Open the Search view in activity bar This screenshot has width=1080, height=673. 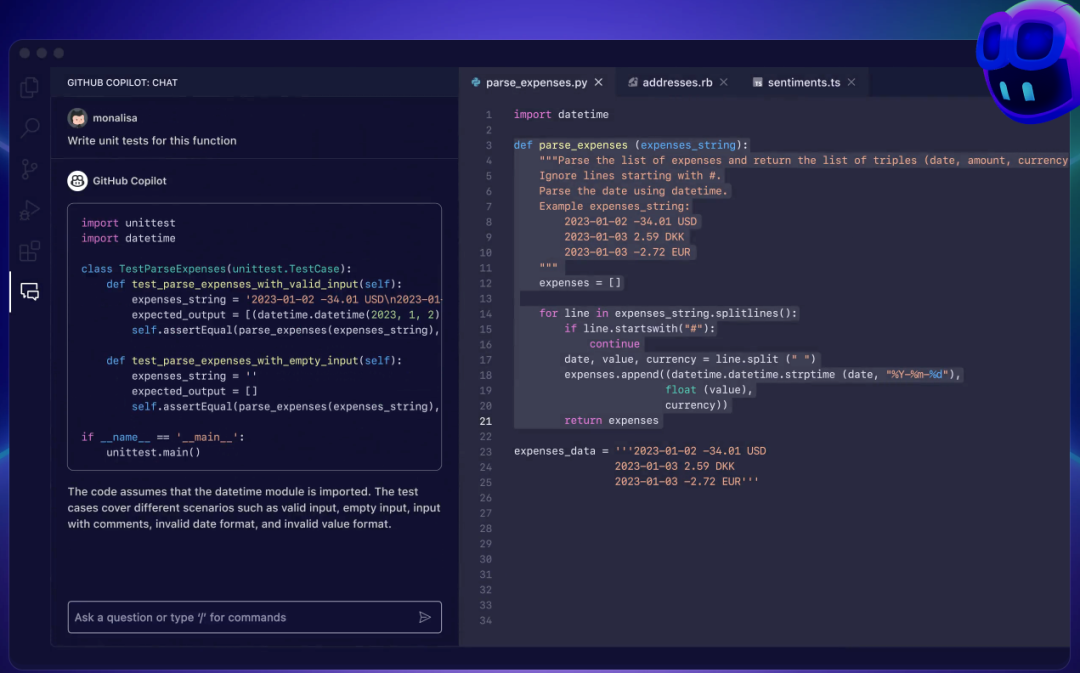30,128
